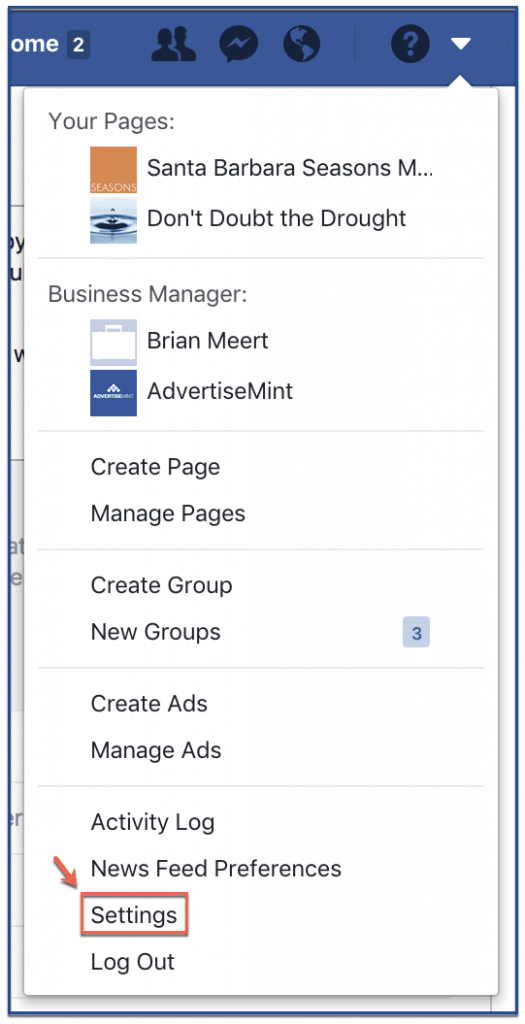Choose Create Ads option

coord(149,704)
